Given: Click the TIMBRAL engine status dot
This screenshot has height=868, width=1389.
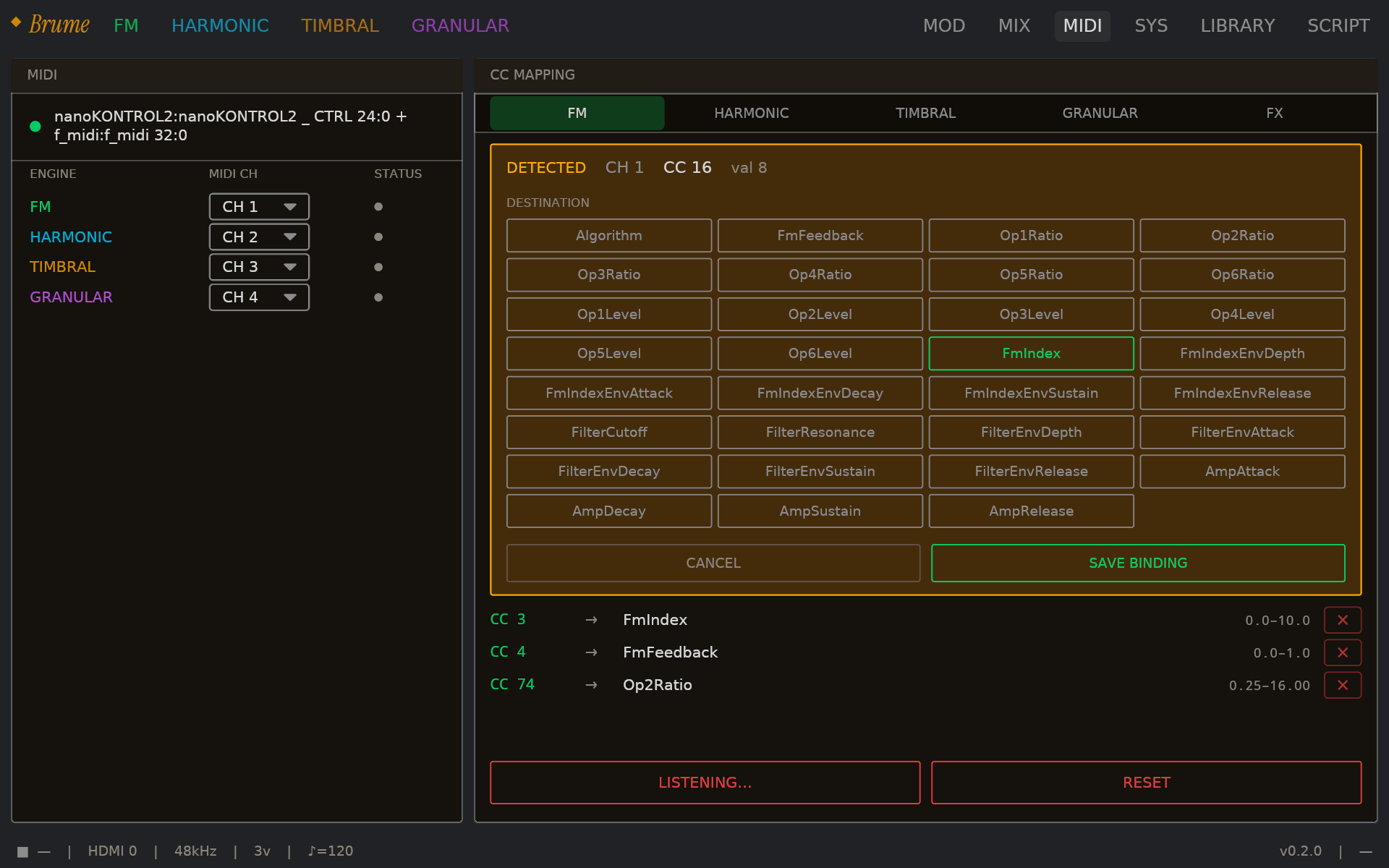Looking at the screenshot, I should click(x=378, y=267).
